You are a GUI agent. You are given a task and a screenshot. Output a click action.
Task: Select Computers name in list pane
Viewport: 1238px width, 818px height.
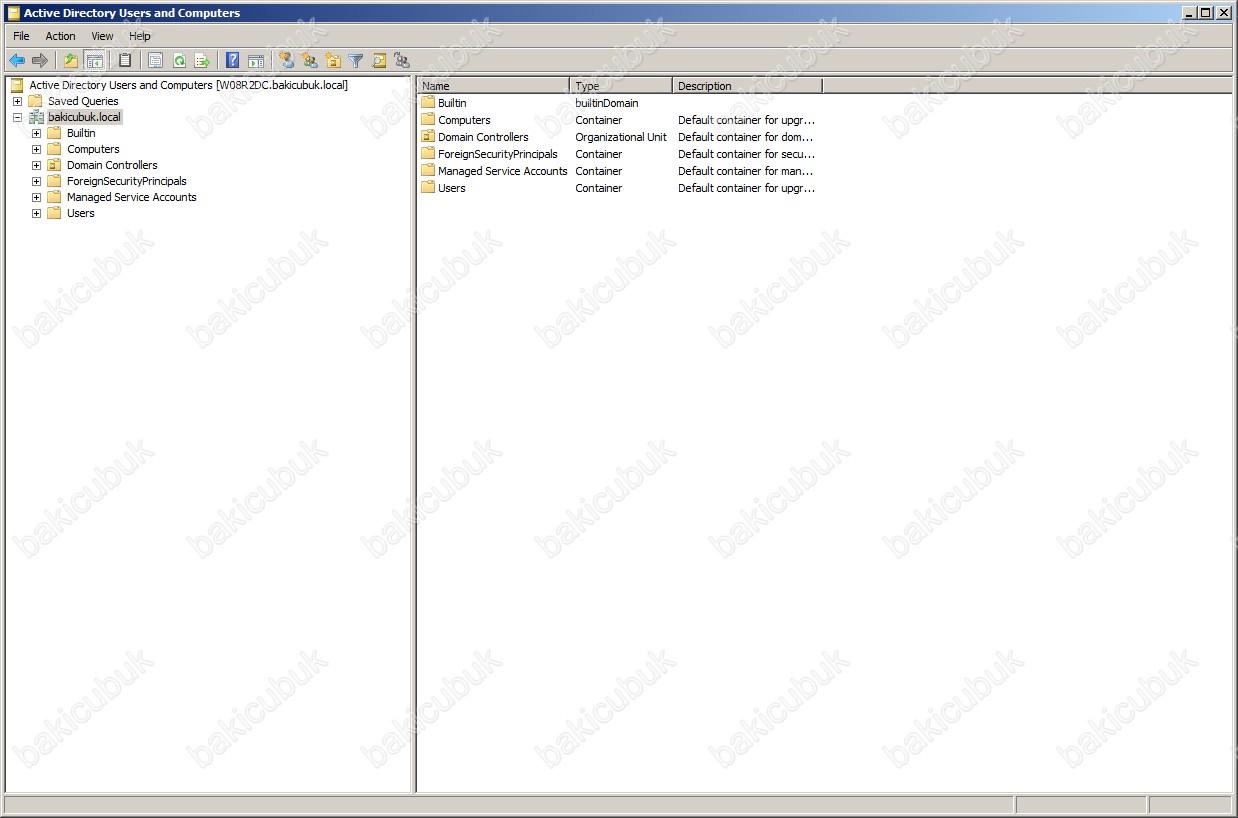tap(464, 120)
